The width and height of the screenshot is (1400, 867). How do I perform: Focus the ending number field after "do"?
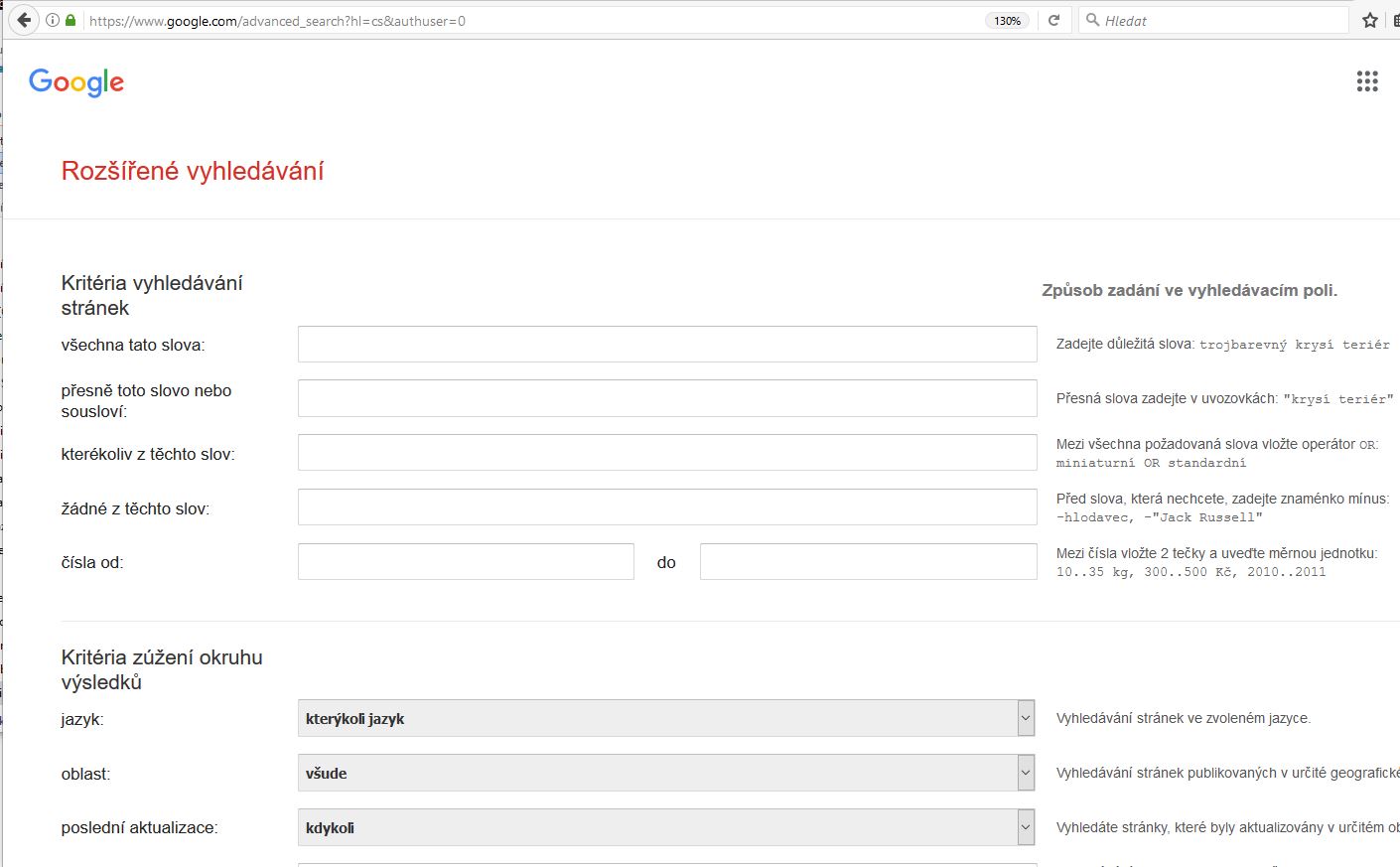868,562
